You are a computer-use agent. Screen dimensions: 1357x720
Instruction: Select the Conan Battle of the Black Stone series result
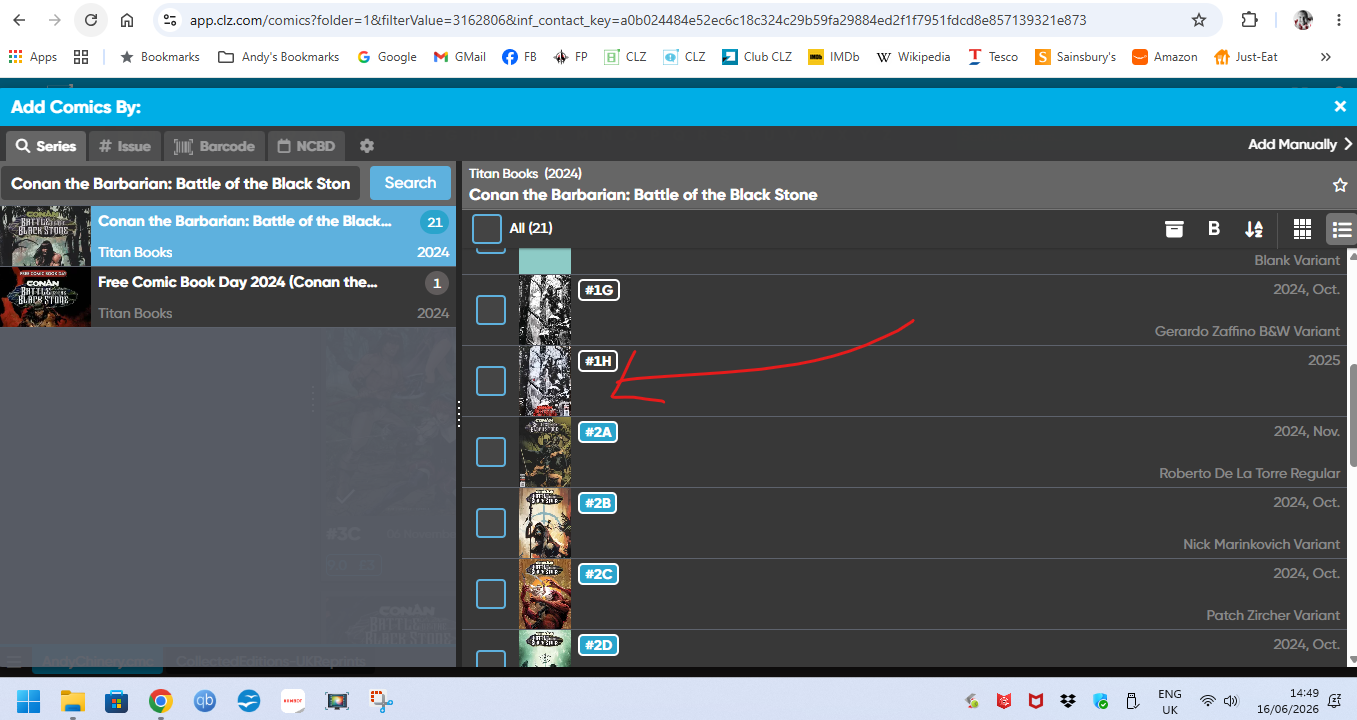pyautogui.click(x=228, y=236)
